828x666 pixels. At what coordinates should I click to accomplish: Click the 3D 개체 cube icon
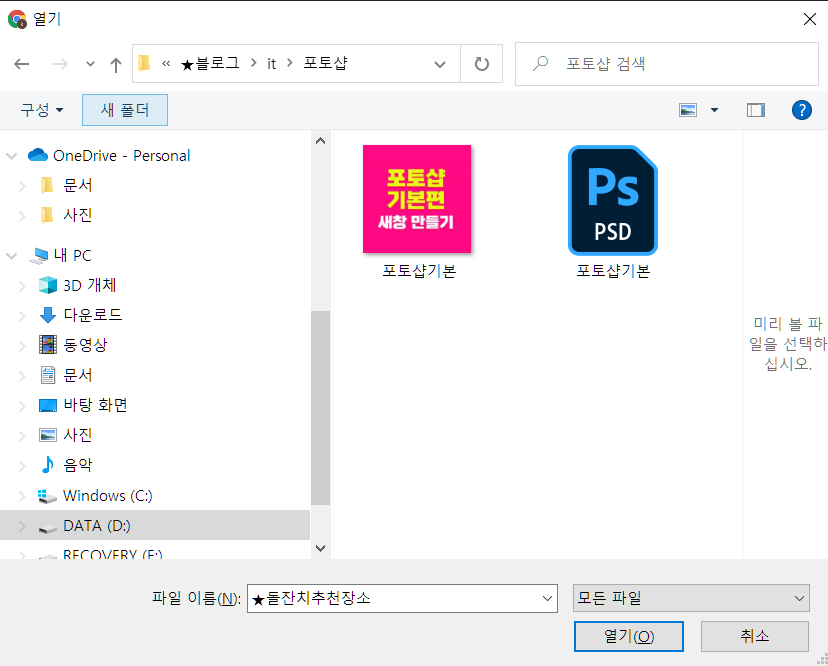[x=48, y=285]
